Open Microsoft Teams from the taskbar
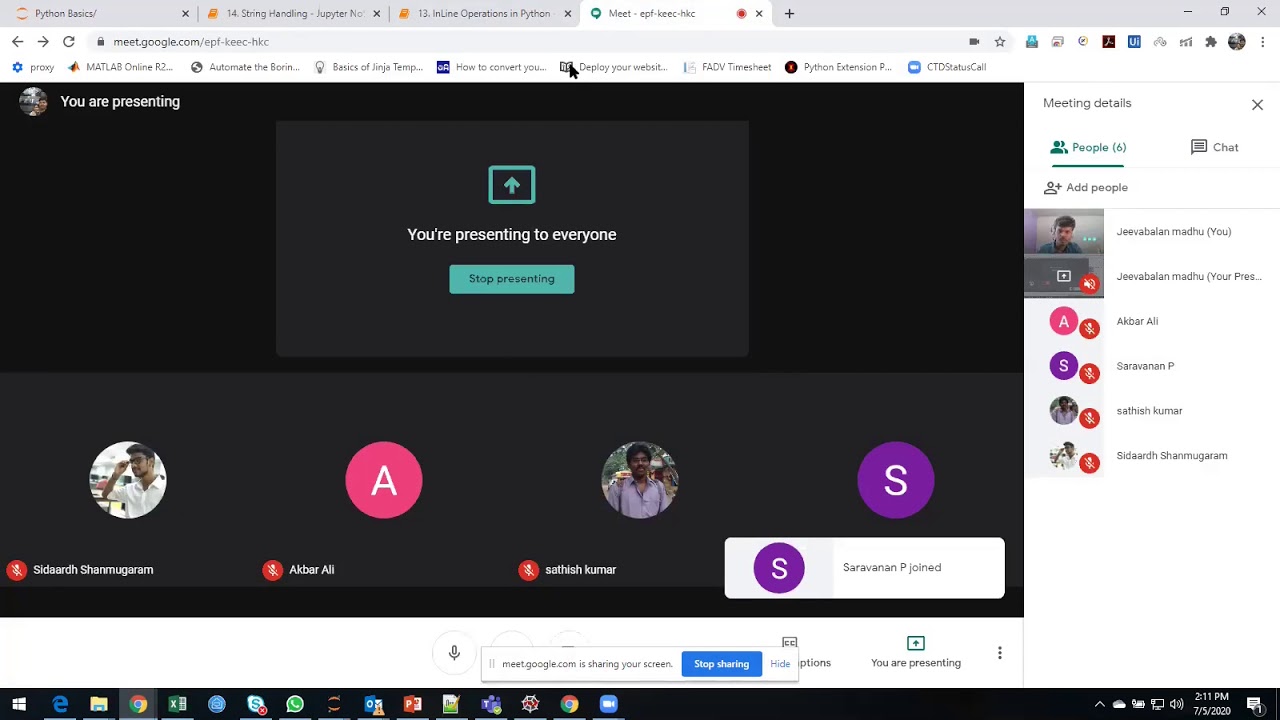 pos(491,704)
